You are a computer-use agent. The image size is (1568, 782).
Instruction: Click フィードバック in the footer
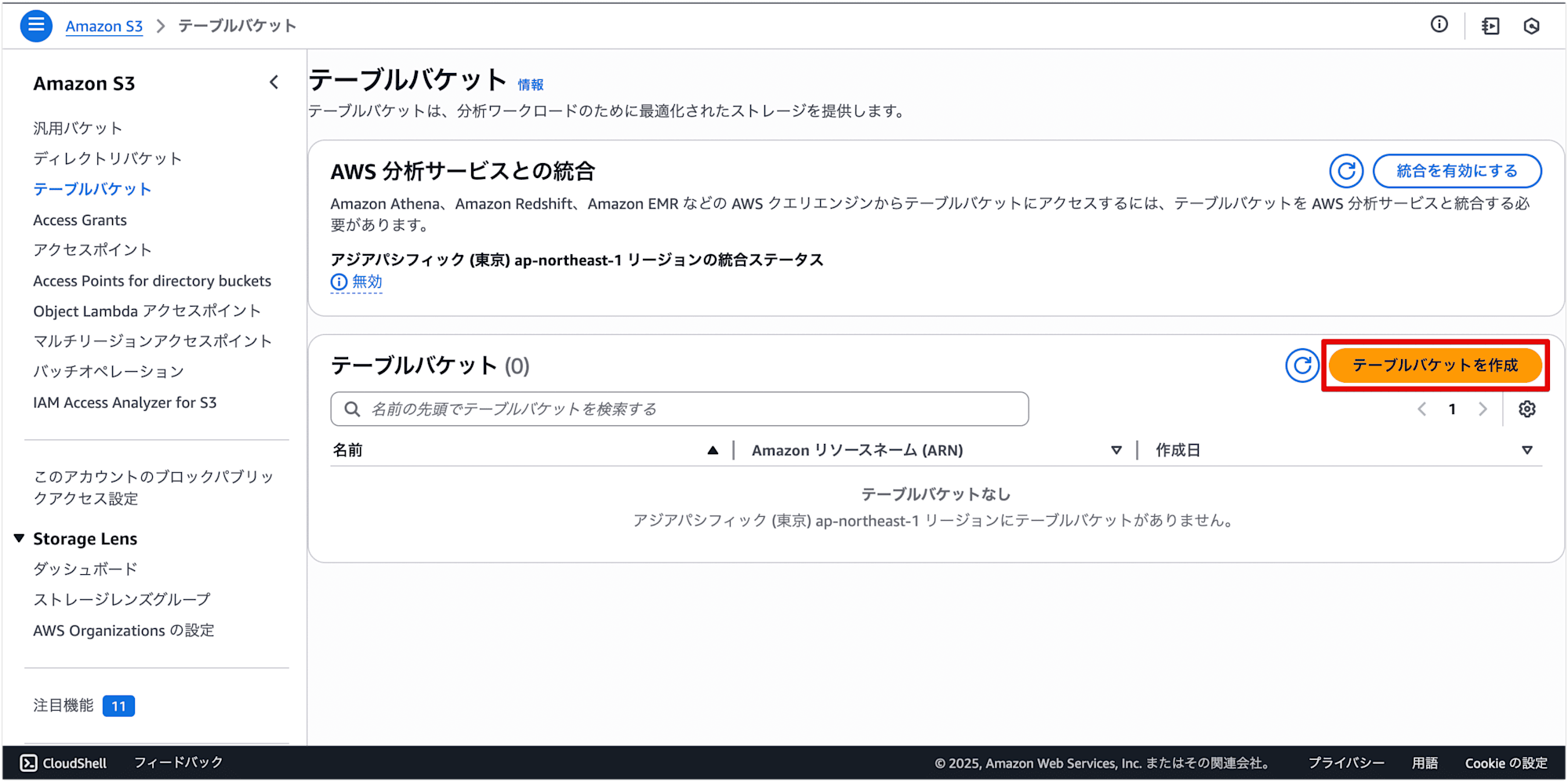pos(179,762)
